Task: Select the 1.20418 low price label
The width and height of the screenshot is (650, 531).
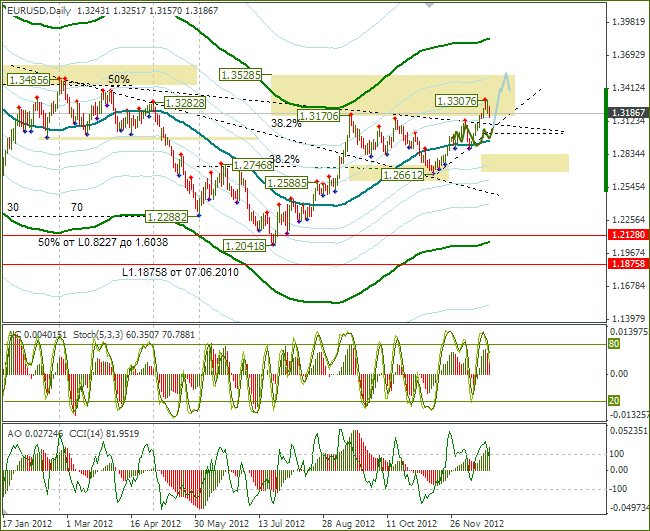Action: coord(245,246)
